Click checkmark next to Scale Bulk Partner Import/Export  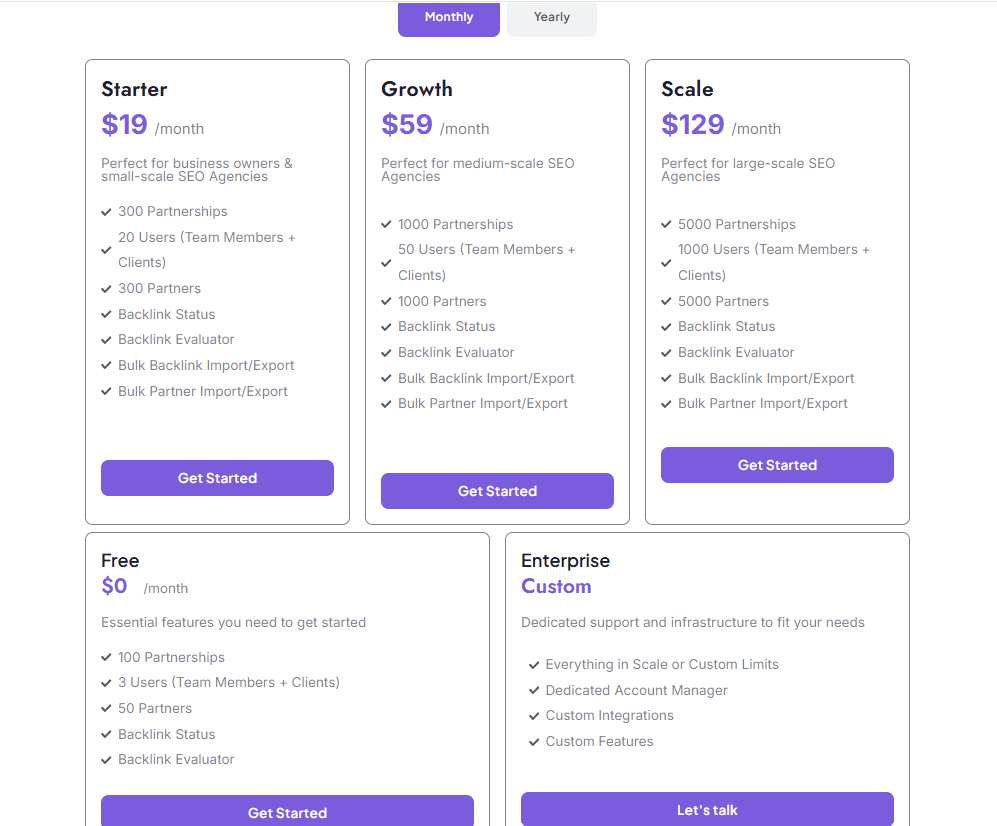pyautogui.click(x=666, y=404)
